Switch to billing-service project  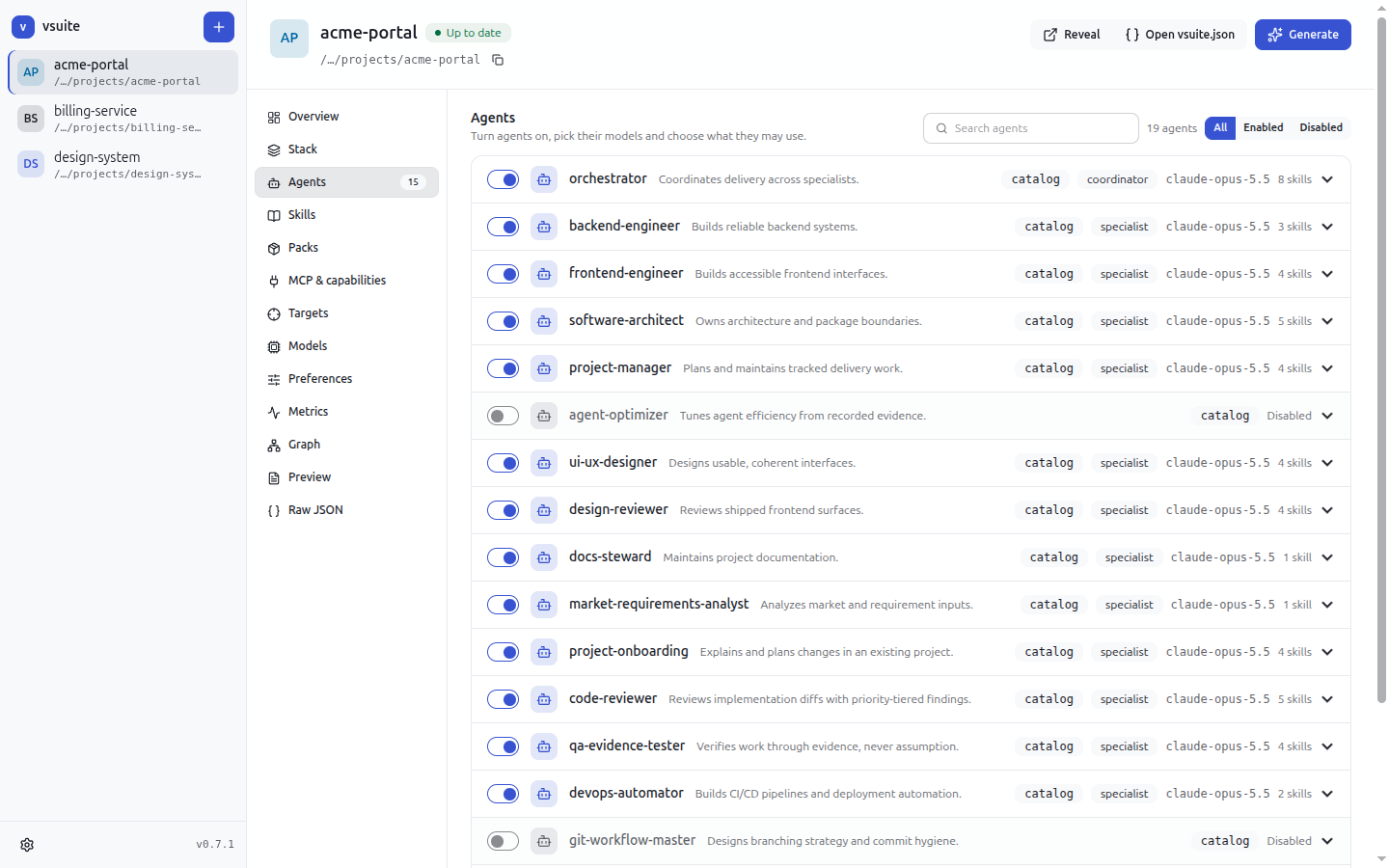[x=123, y=119]
